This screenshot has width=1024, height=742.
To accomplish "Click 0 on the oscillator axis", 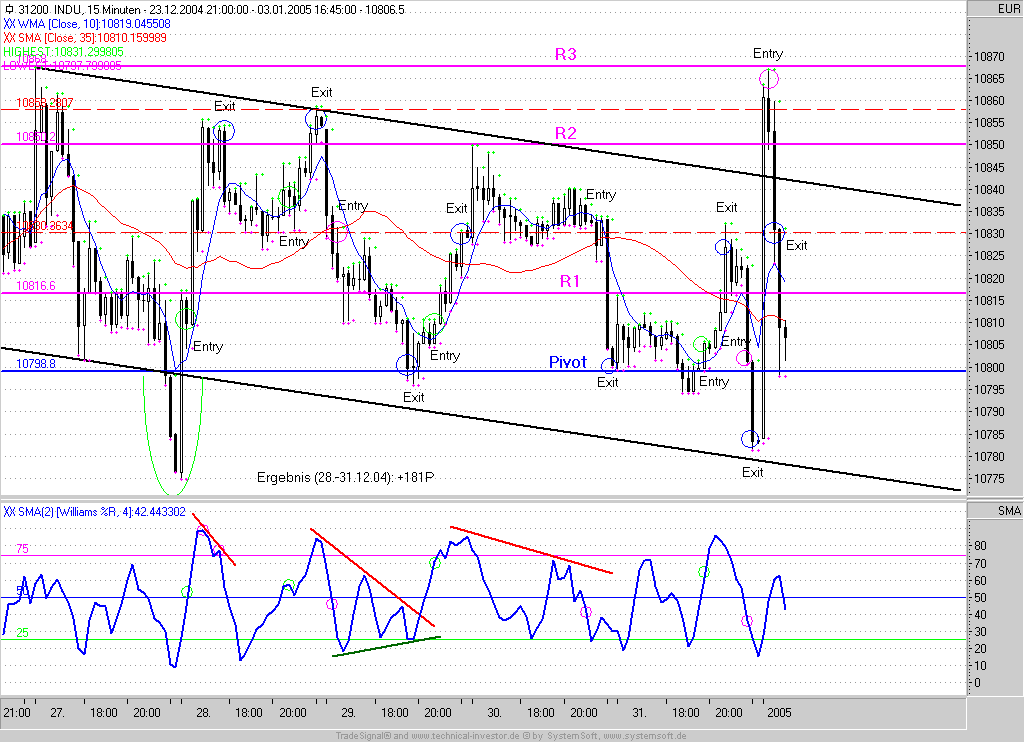I will tap(978, 683).
